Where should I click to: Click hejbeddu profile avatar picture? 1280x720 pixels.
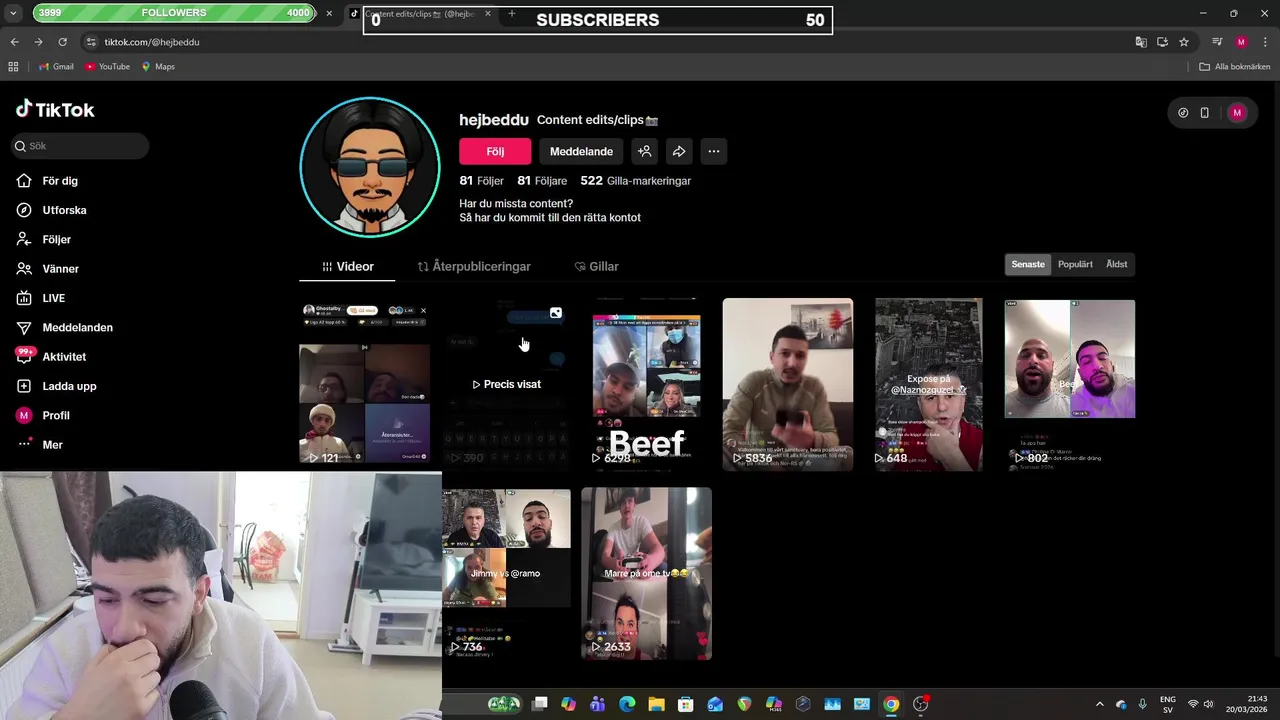click(x=370, y=167)
